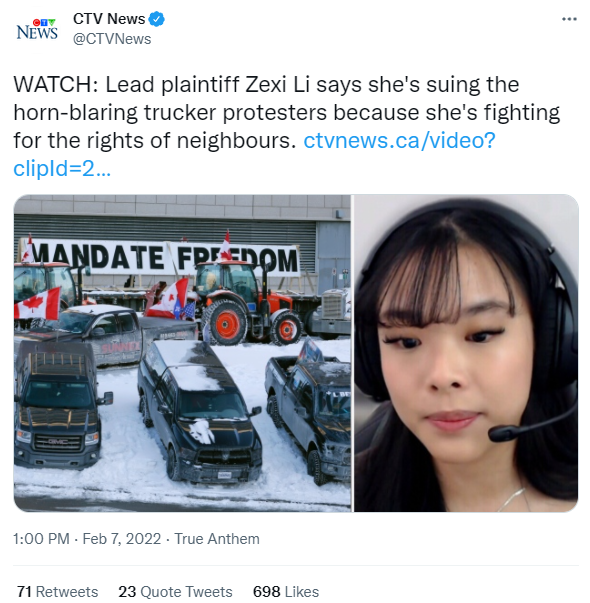590x603 pixels.
Task: Click the blue verified badge
Action: tap(157, 19)
